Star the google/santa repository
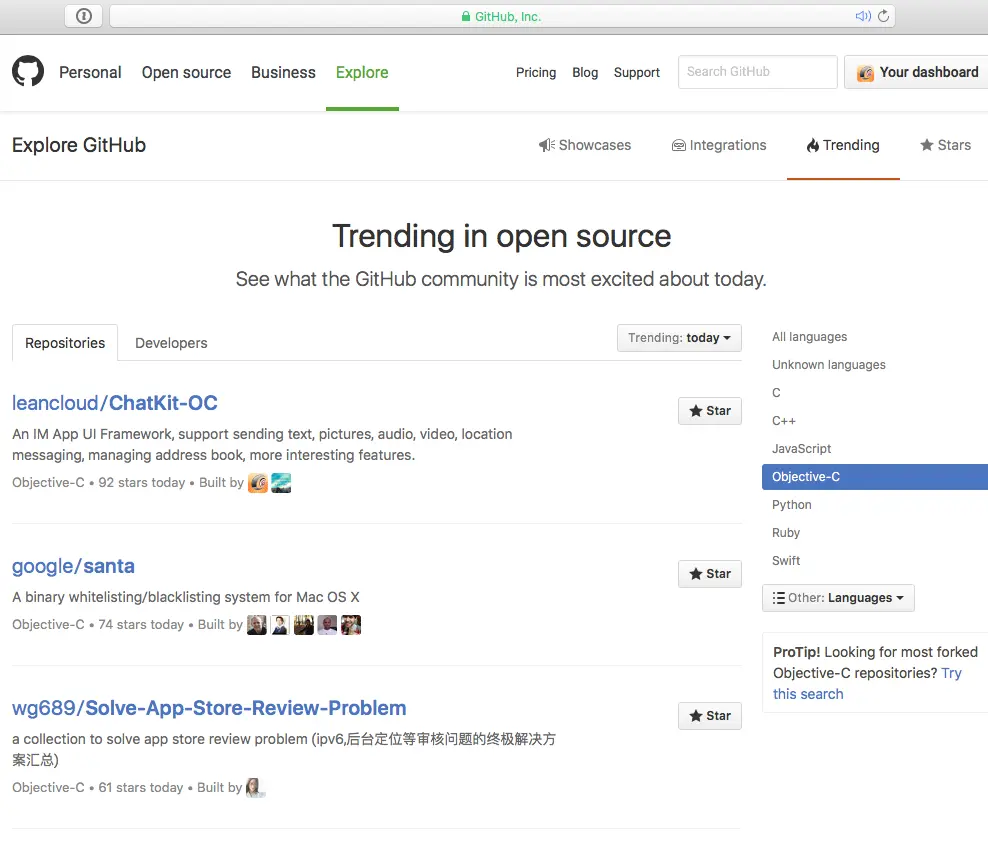 709,574
